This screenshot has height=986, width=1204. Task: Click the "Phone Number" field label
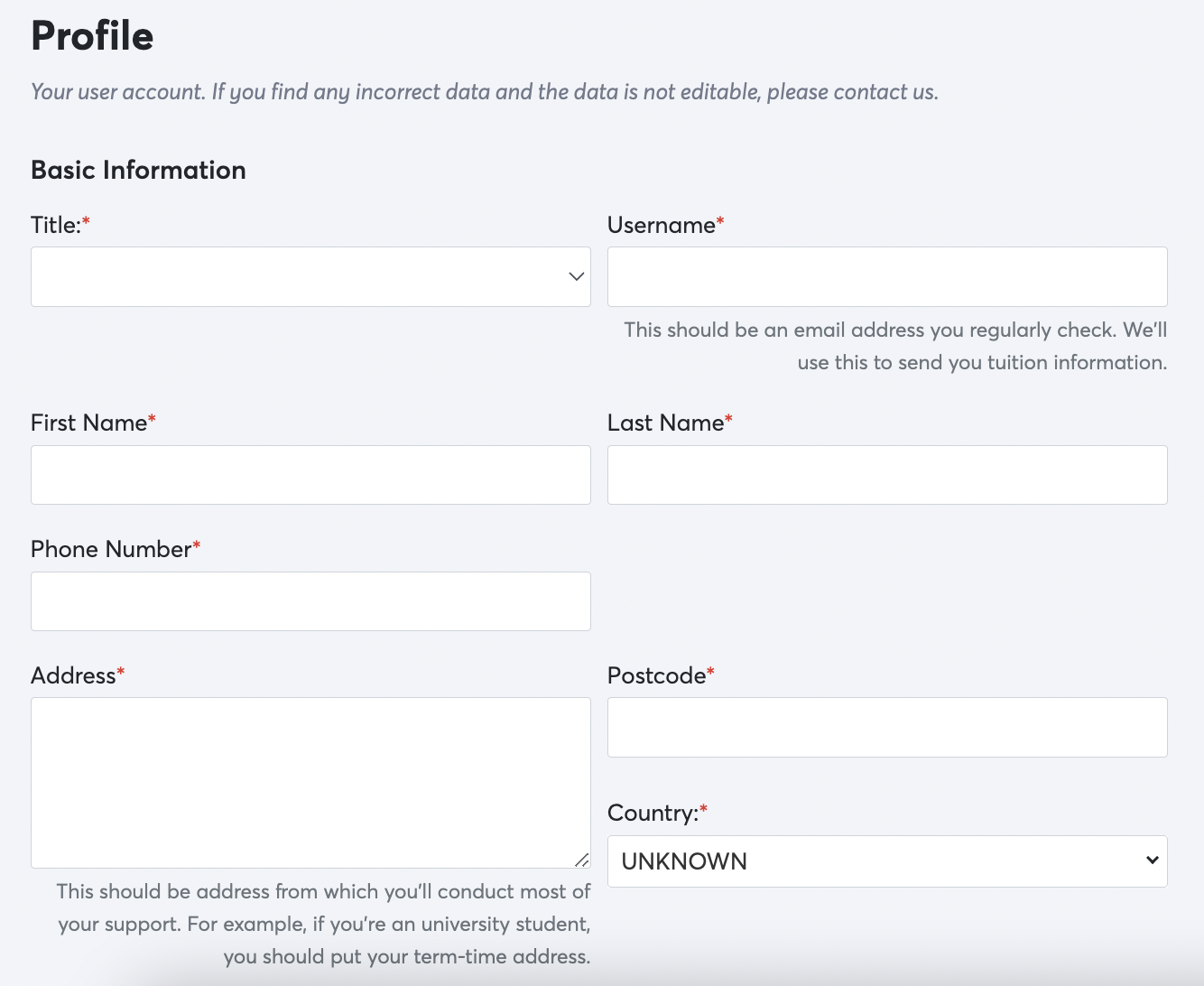111,550
